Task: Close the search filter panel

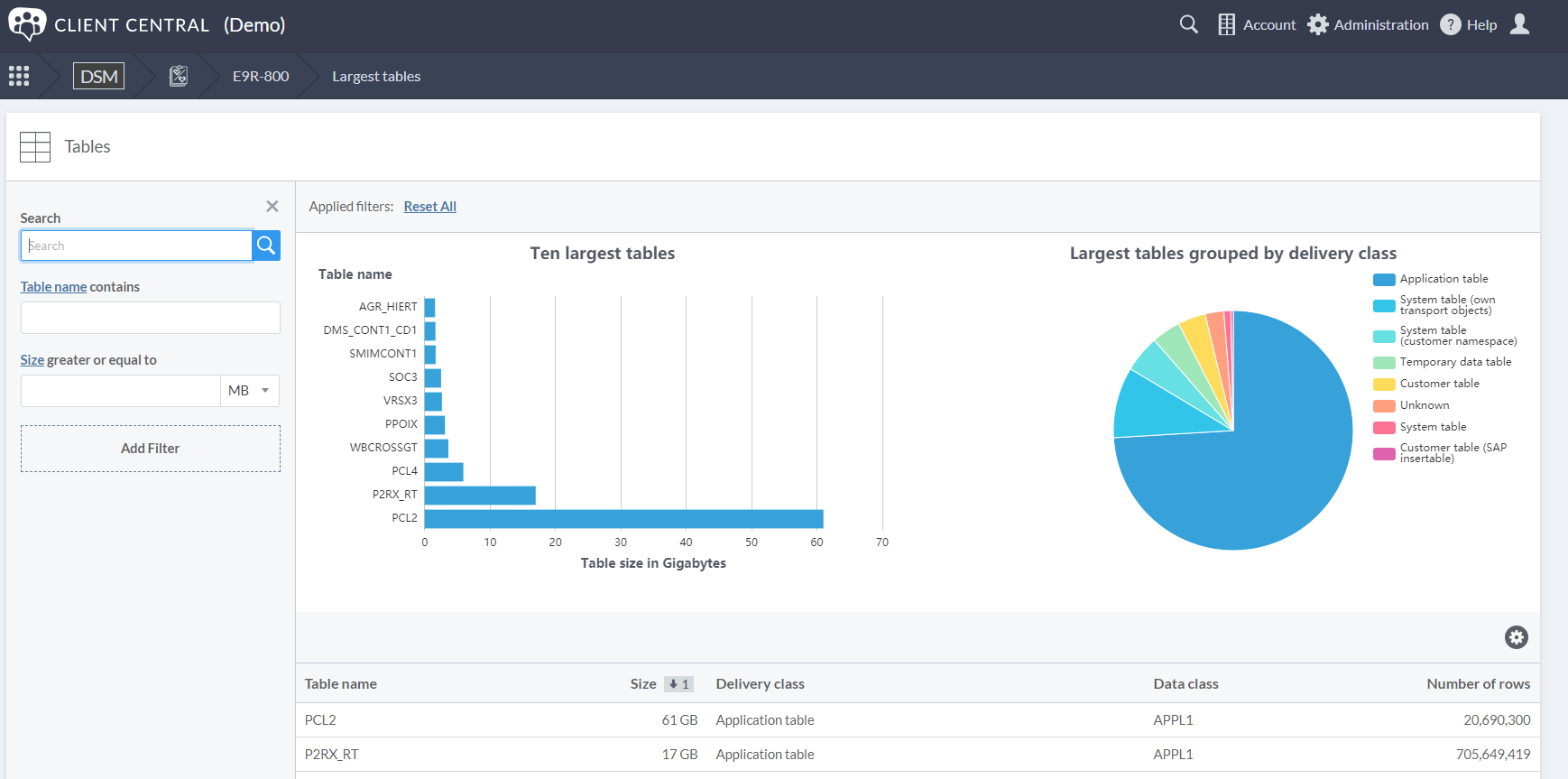Action: point(272,207)
